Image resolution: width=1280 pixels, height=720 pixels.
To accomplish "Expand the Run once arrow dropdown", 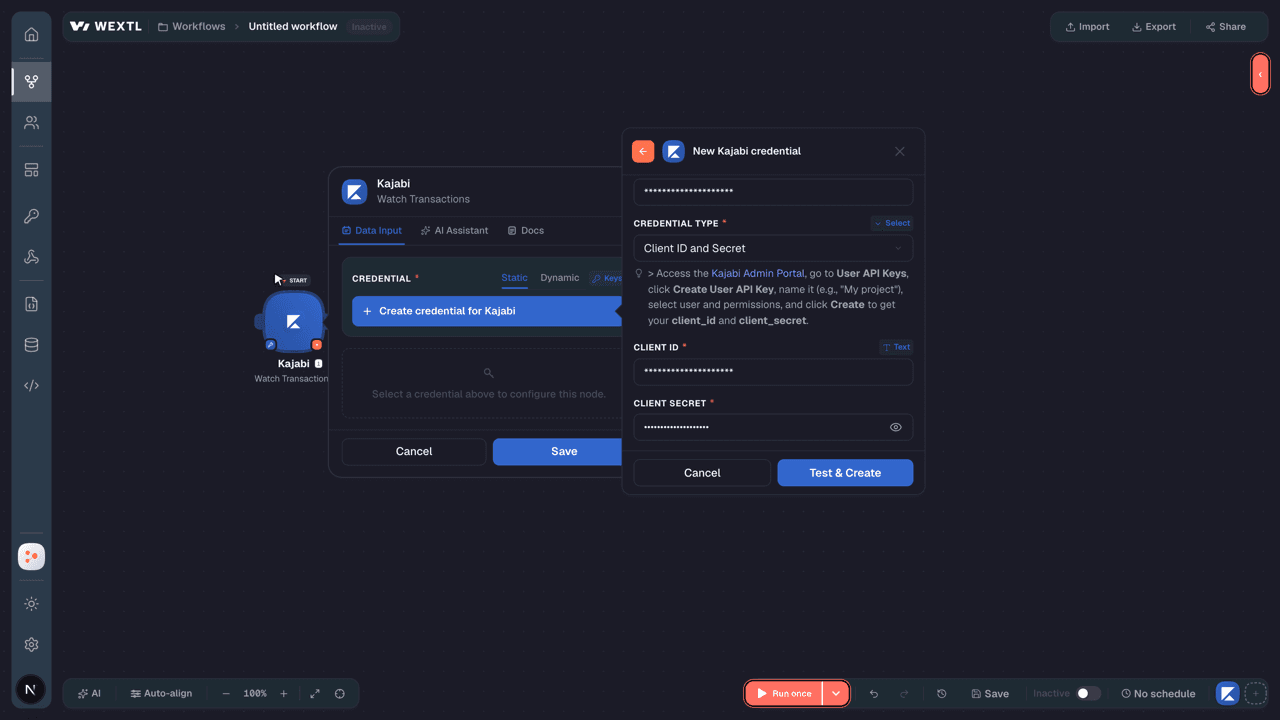I will [835, 694].
